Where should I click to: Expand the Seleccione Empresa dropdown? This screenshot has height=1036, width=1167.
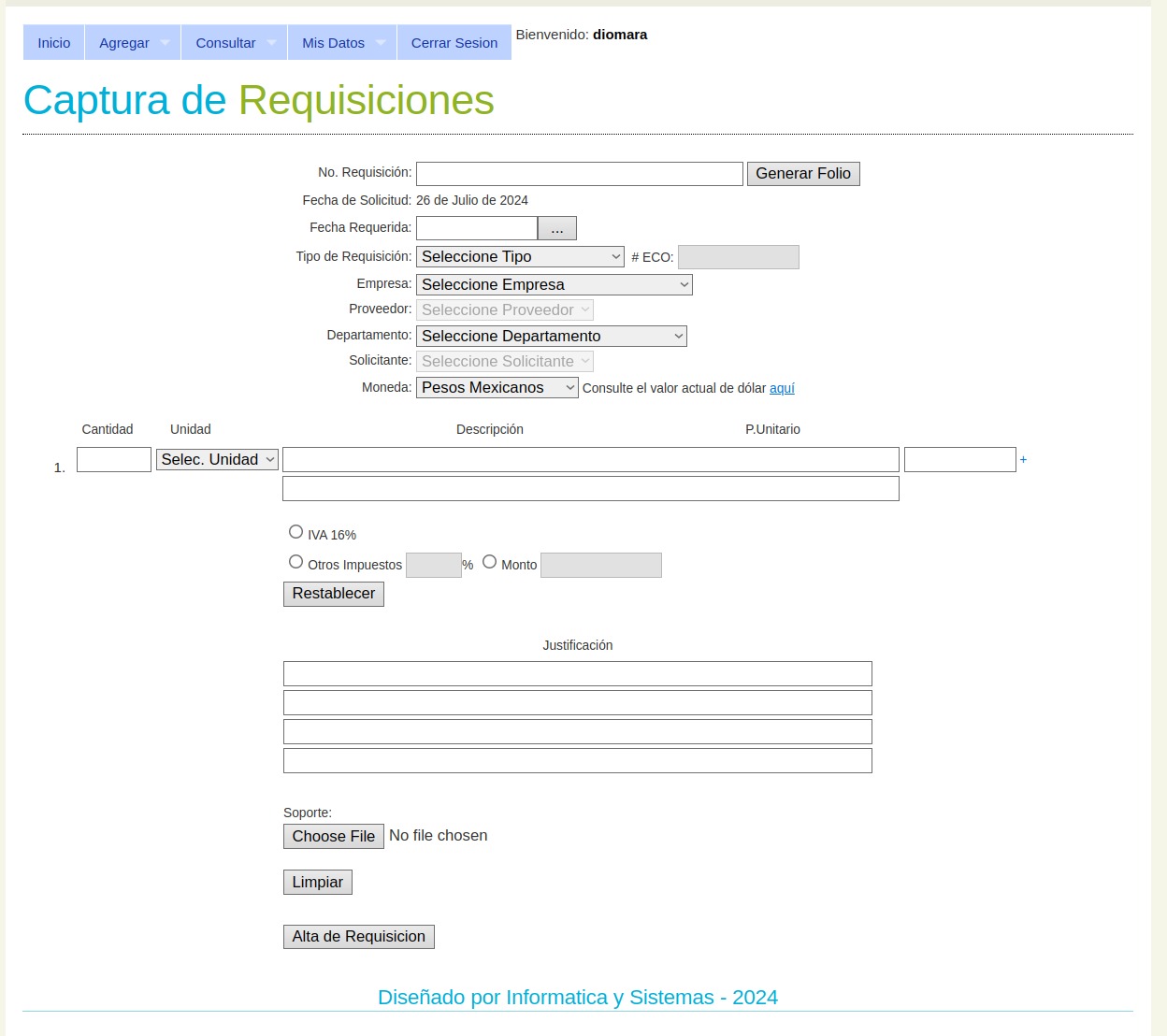click(x=554, y=285)
